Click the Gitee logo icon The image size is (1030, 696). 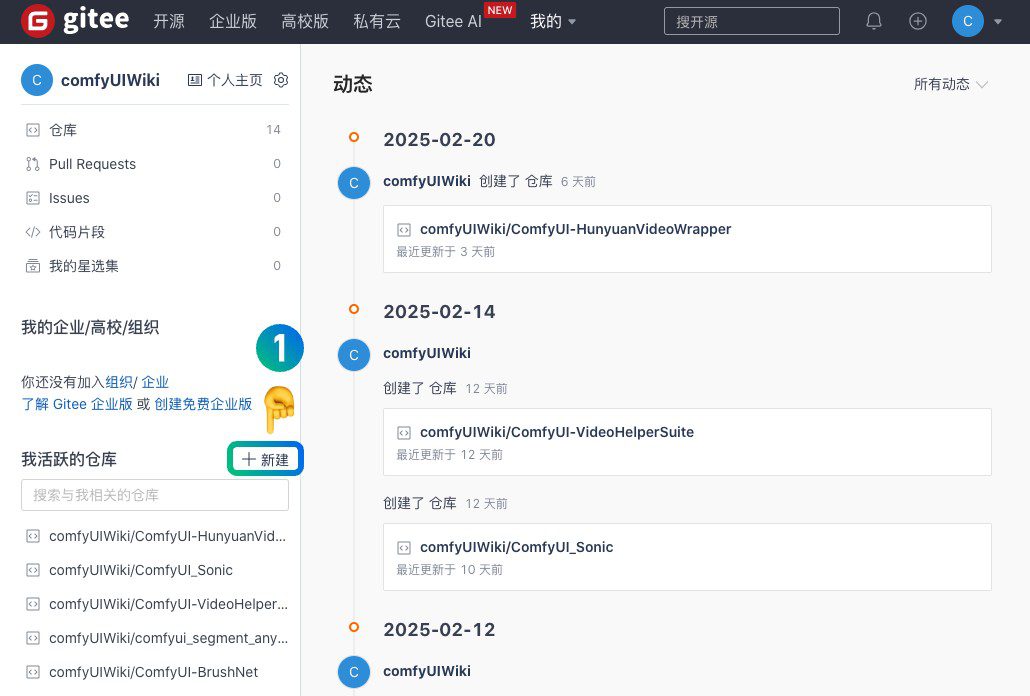point(37,21)
